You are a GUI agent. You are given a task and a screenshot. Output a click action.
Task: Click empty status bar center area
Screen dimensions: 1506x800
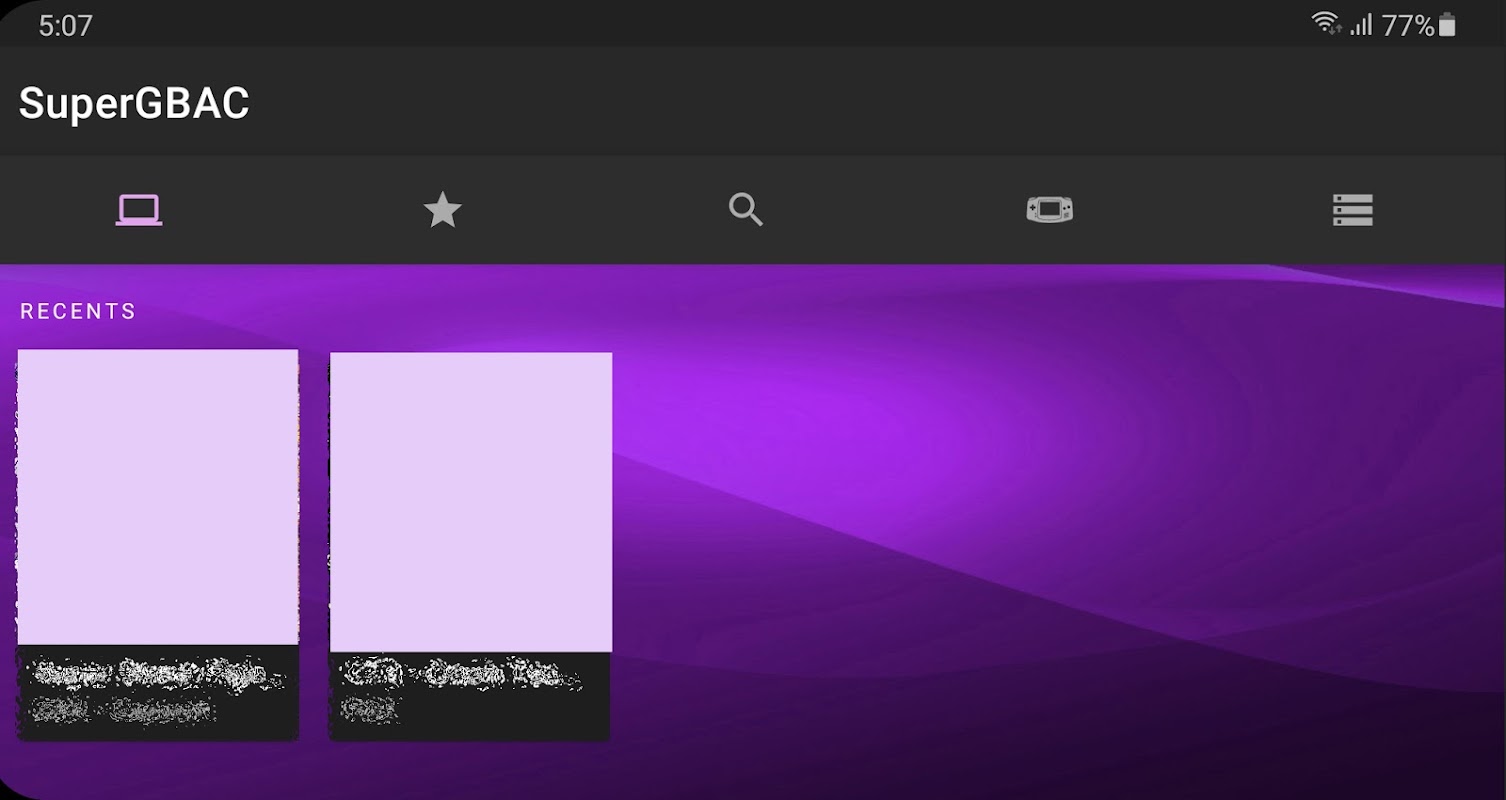pyautogui.click(x=700, y=24)
